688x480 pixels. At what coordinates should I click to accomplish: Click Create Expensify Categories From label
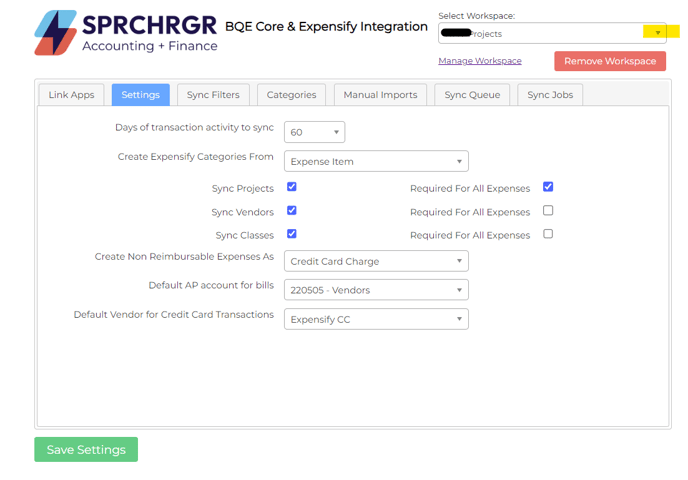(x=196, y=157)
